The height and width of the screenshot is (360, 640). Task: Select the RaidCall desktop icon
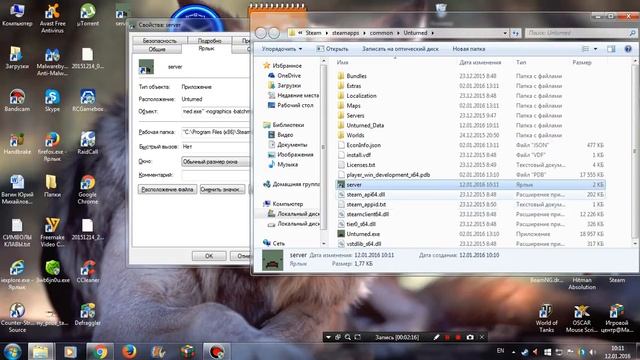click(x=88, y=144)
